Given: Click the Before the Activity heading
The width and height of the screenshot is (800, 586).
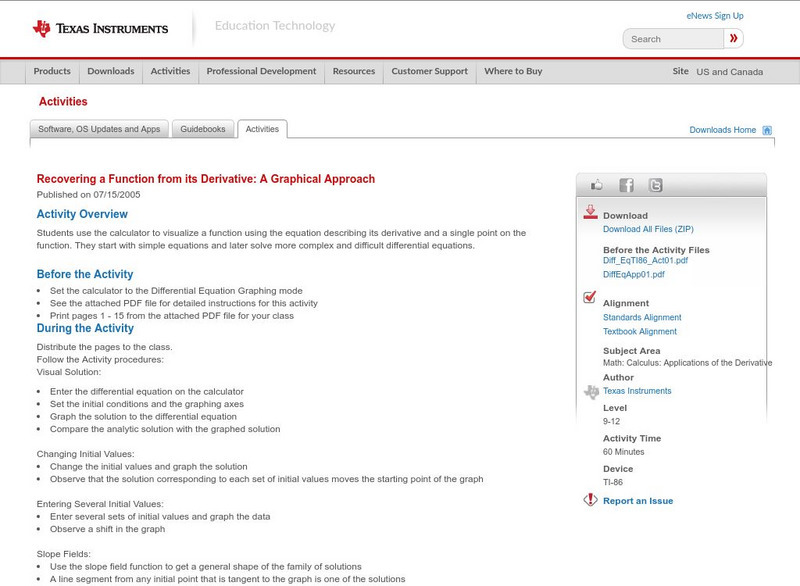Looking at the screenshot, I should pos(85,274).
